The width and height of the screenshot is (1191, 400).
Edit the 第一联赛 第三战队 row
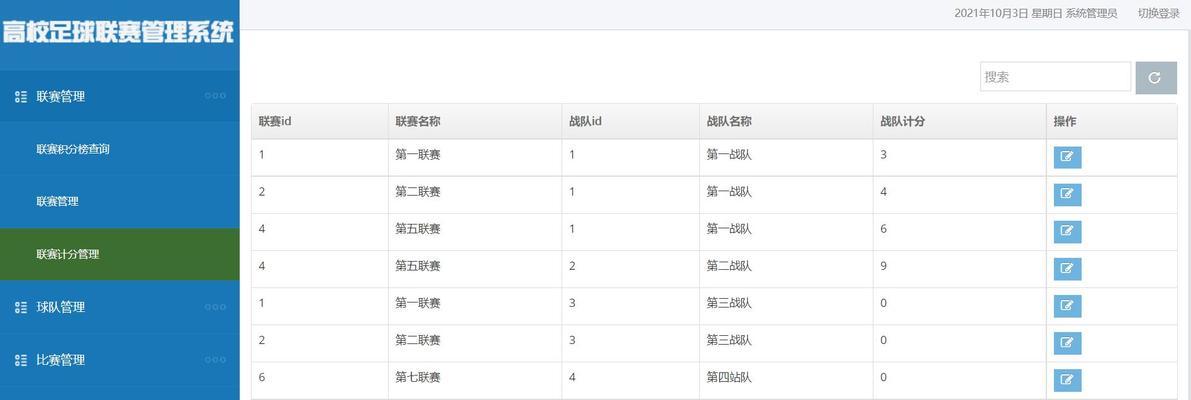point(1067,306)
